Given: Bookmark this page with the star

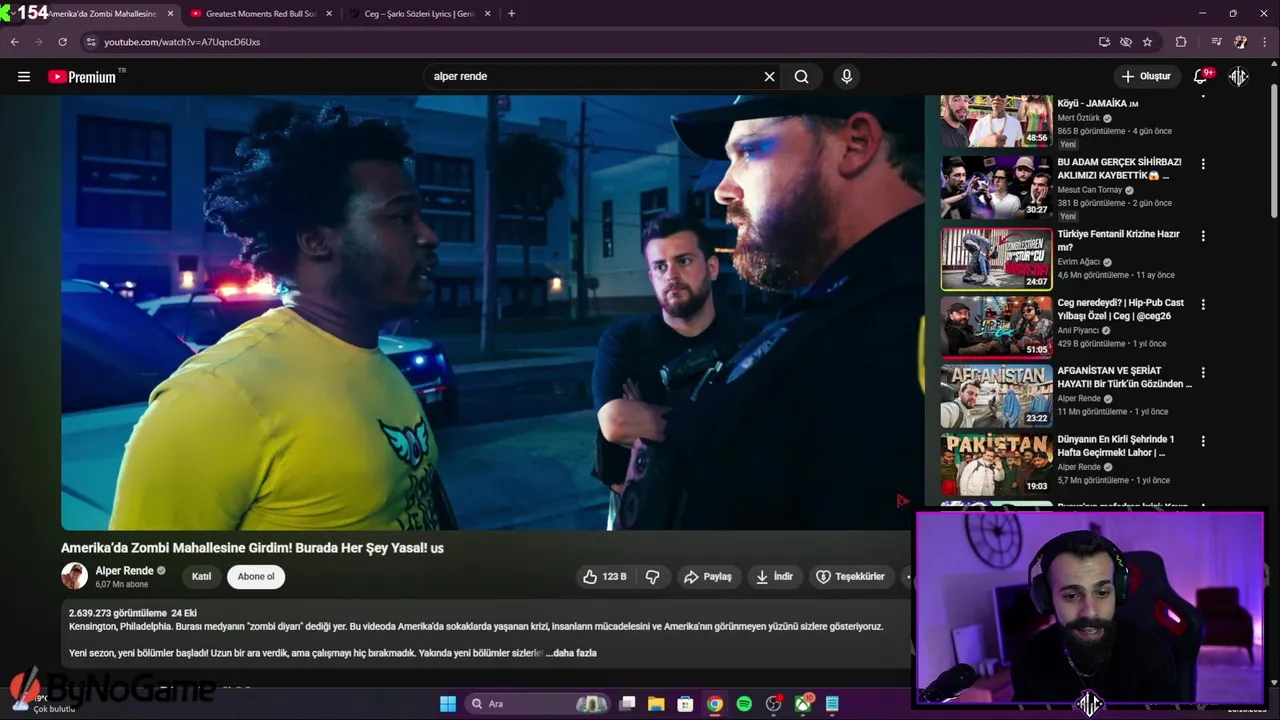Looking at the screenshot, I should (x=1147, y=42).
